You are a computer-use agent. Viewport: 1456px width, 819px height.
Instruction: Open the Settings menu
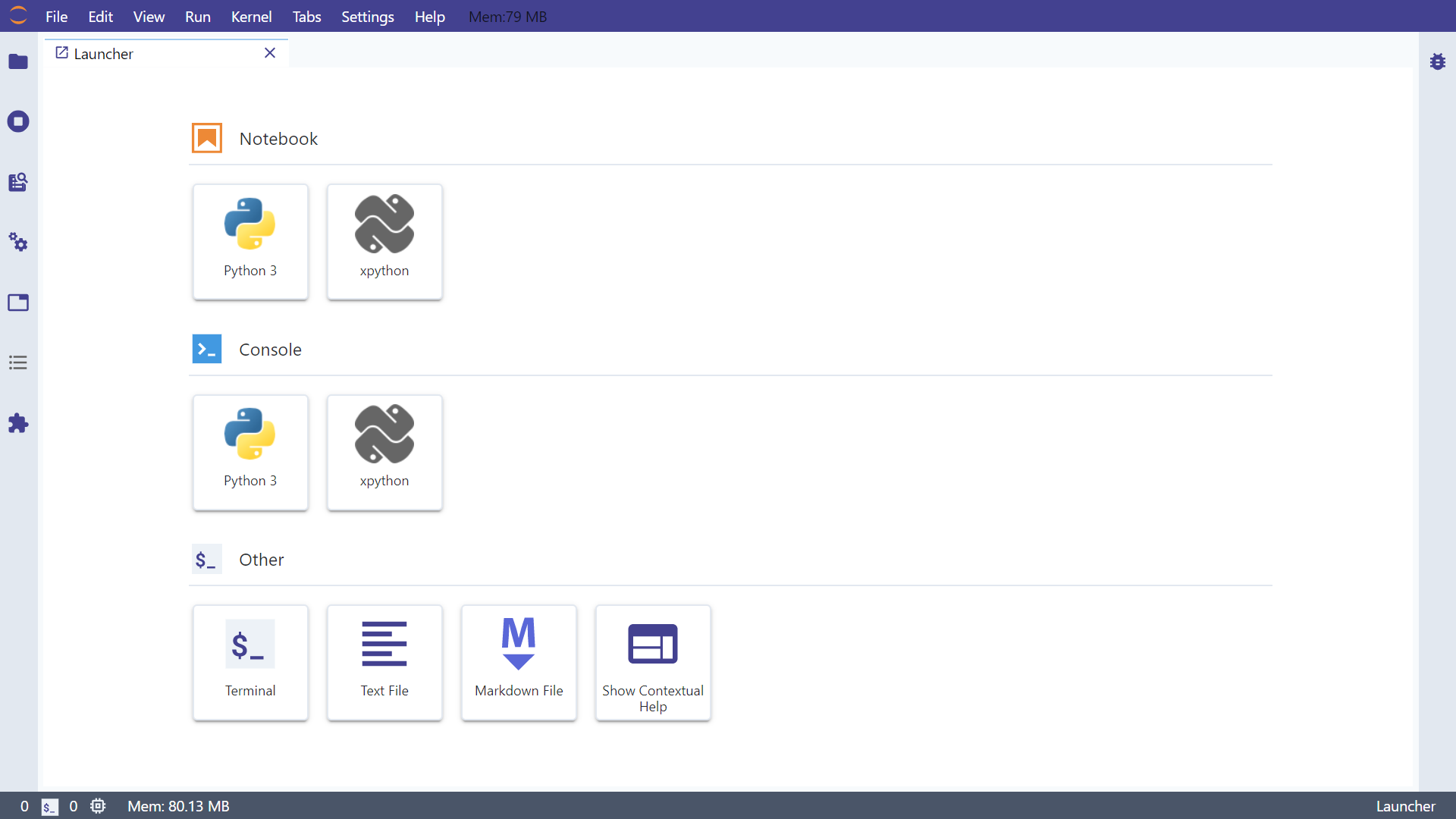point(367,16)
